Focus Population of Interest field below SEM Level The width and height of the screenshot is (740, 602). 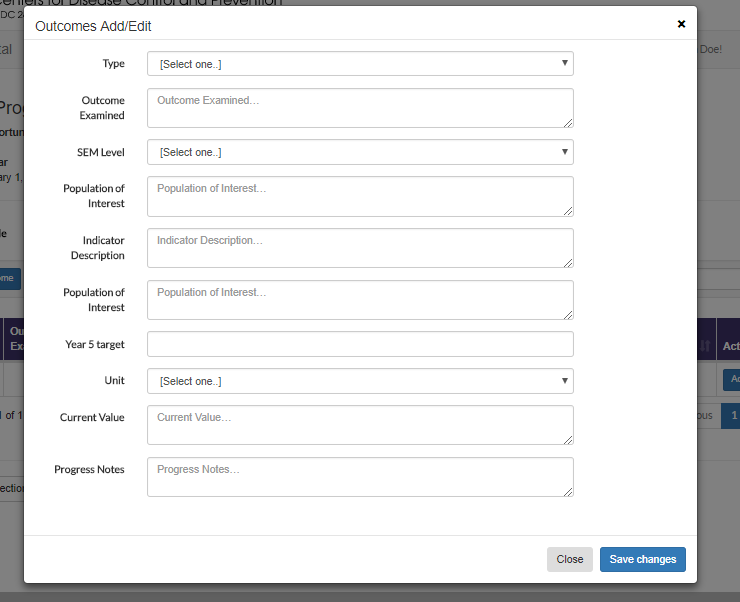[360, 196]
